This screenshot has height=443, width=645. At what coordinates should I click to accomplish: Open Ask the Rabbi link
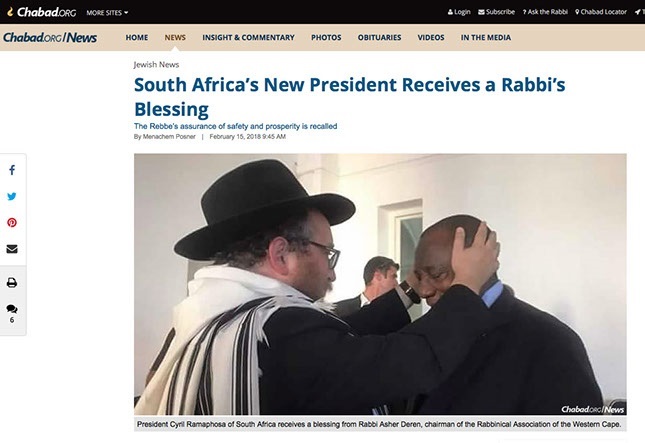tap(545, 12)
